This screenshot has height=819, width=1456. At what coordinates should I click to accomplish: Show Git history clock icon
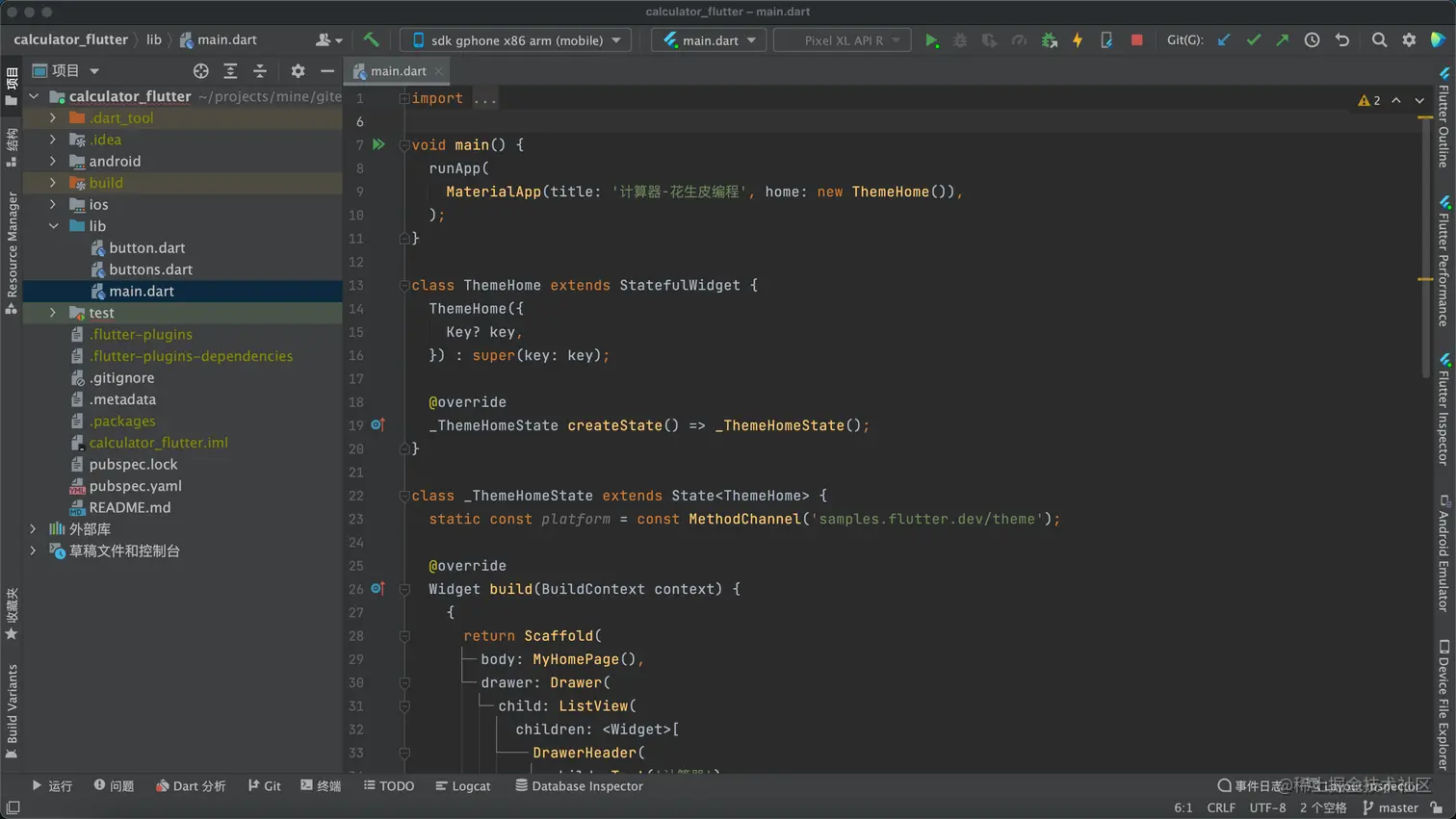[1312, 40]
